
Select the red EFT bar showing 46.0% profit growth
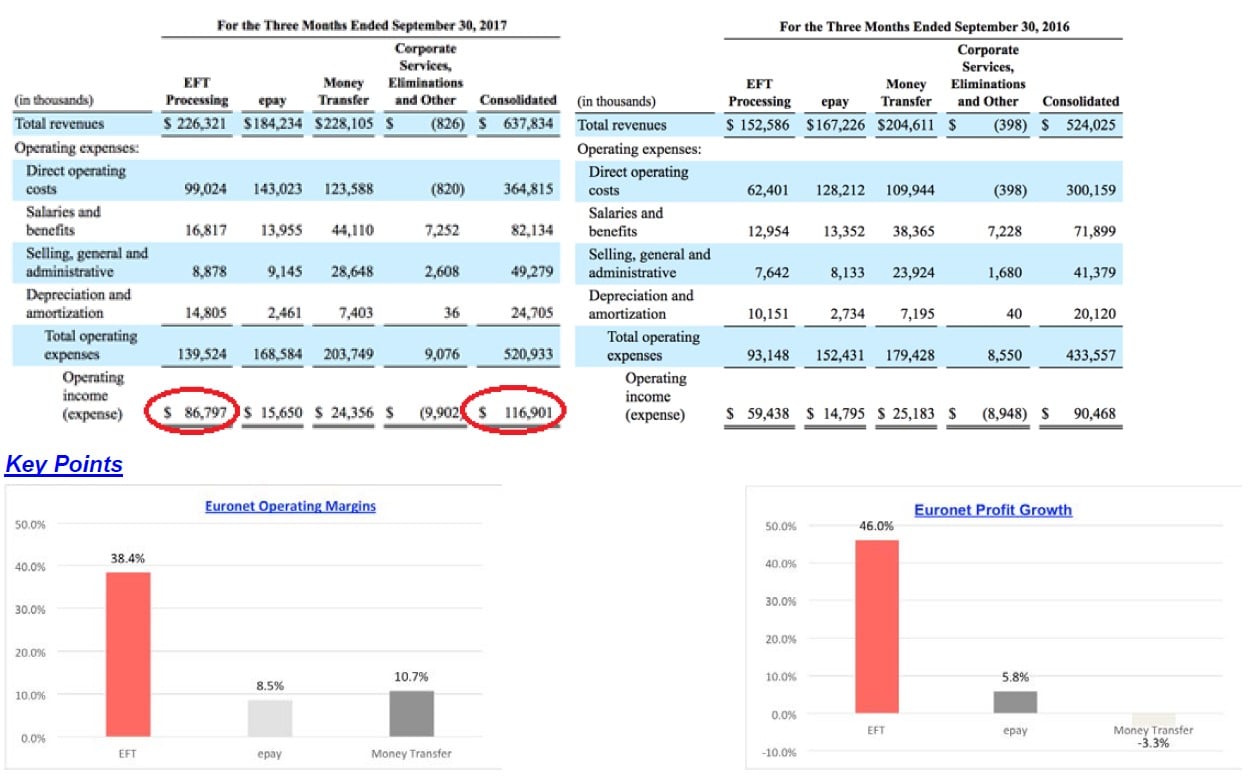click(876, 627)
